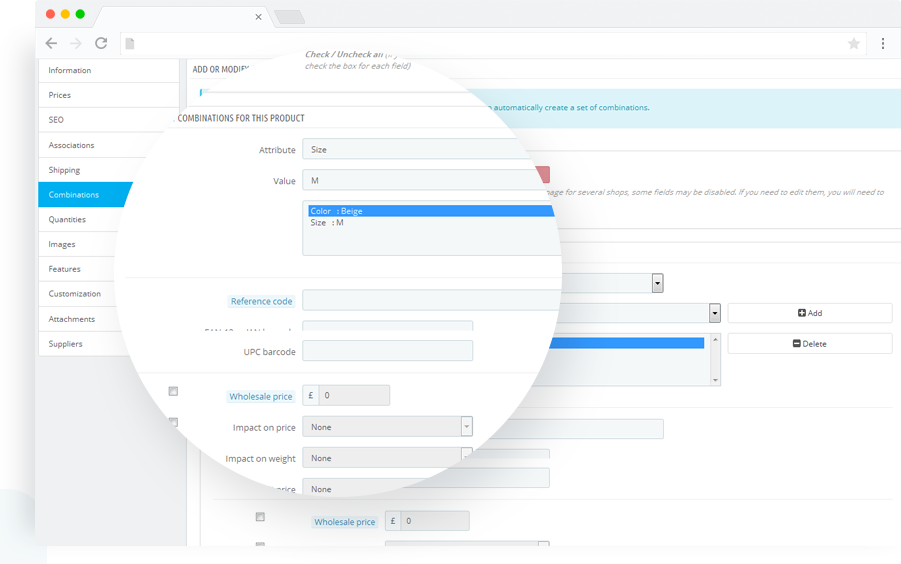Click the page document icon in address bar
The height and width of the screenshot is (564, 901).
[x=130, y=44]
